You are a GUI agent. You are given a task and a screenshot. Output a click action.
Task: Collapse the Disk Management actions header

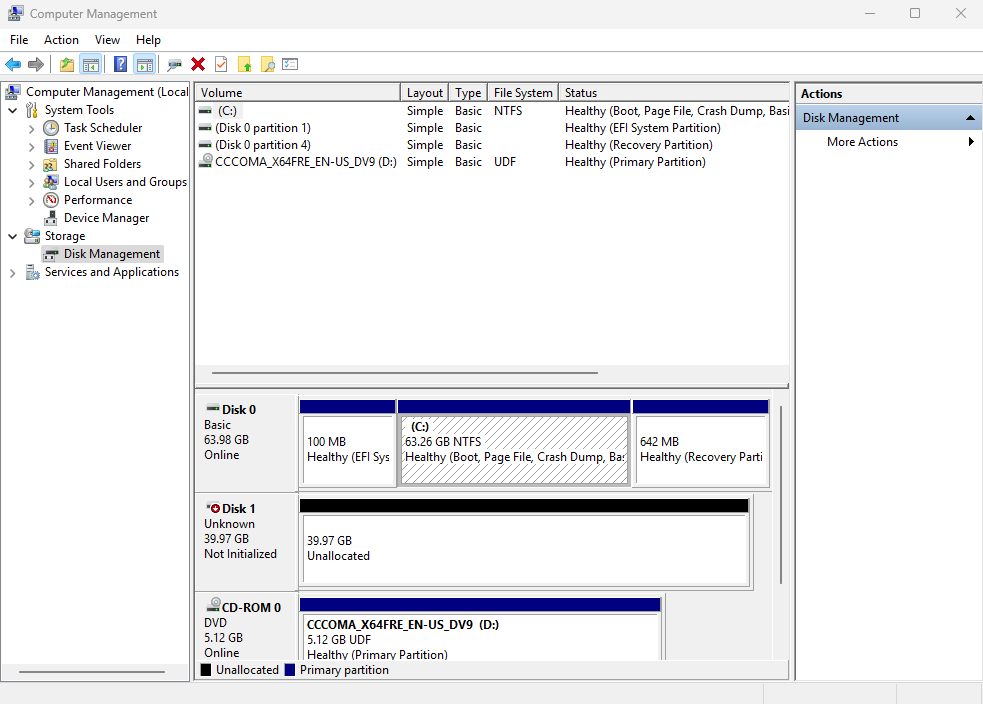click(x=969, y=118)
